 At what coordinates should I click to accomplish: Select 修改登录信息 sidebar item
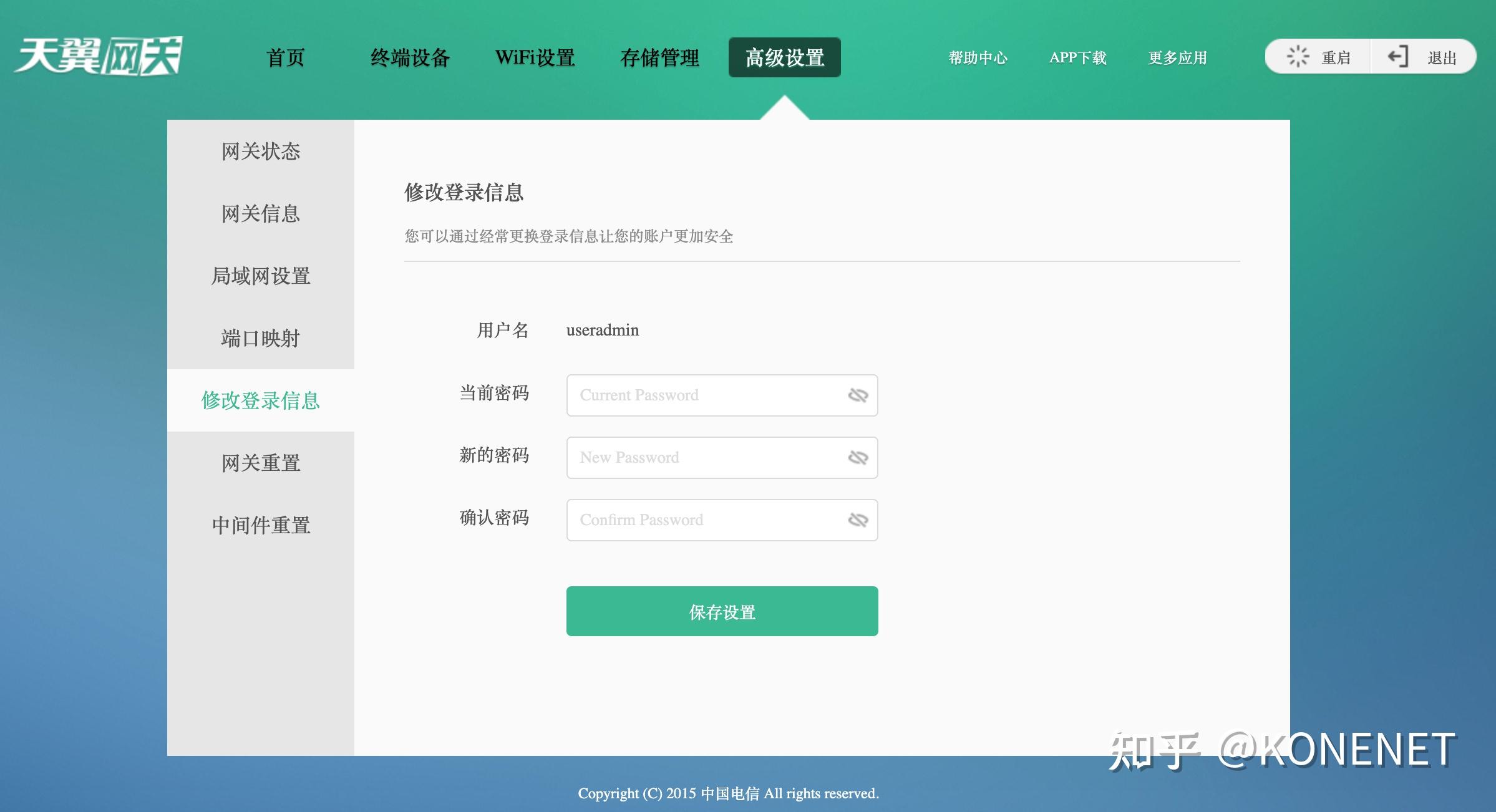(x=261, y=400)
